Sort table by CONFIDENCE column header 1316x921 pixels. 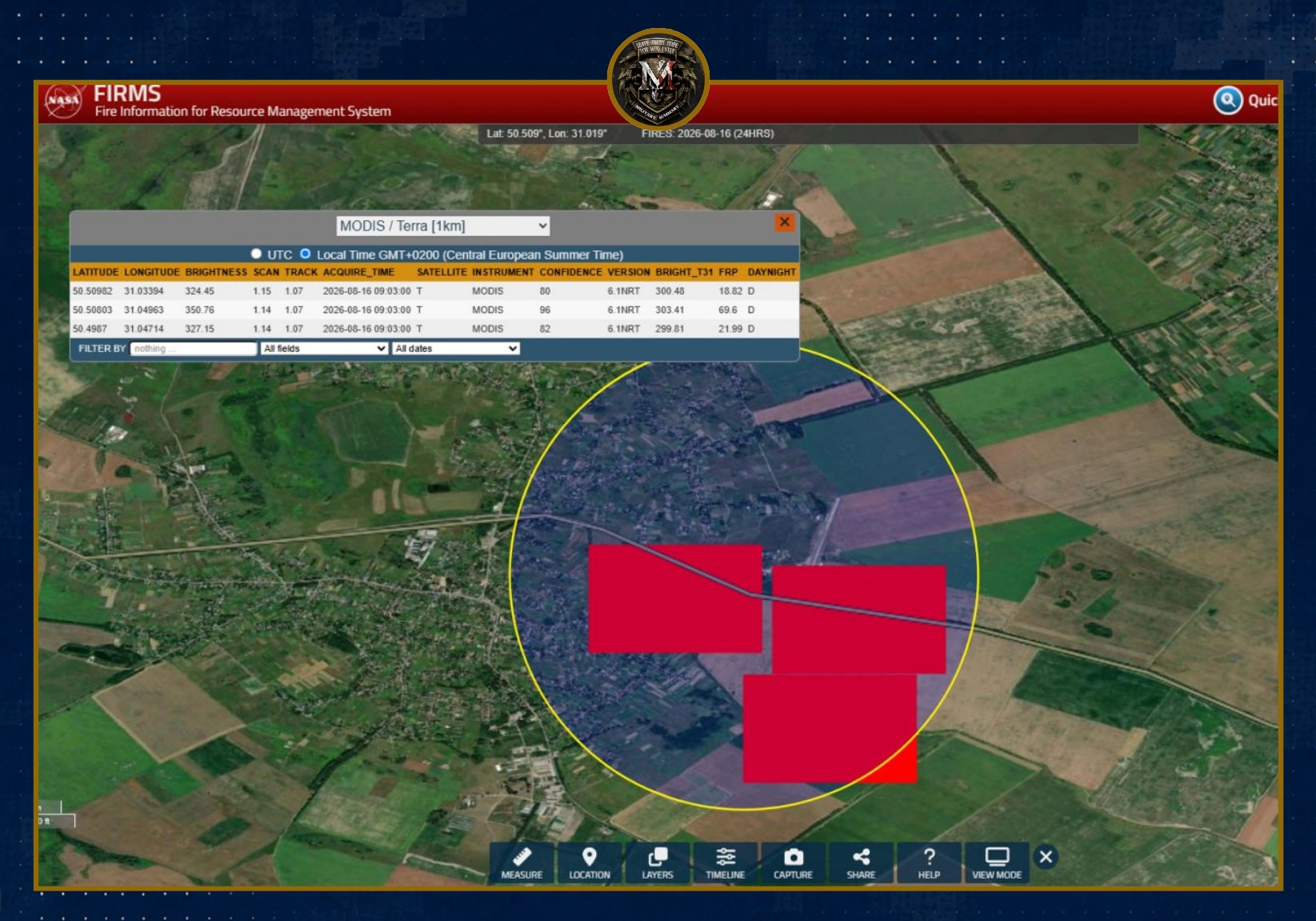click(571, 272)
